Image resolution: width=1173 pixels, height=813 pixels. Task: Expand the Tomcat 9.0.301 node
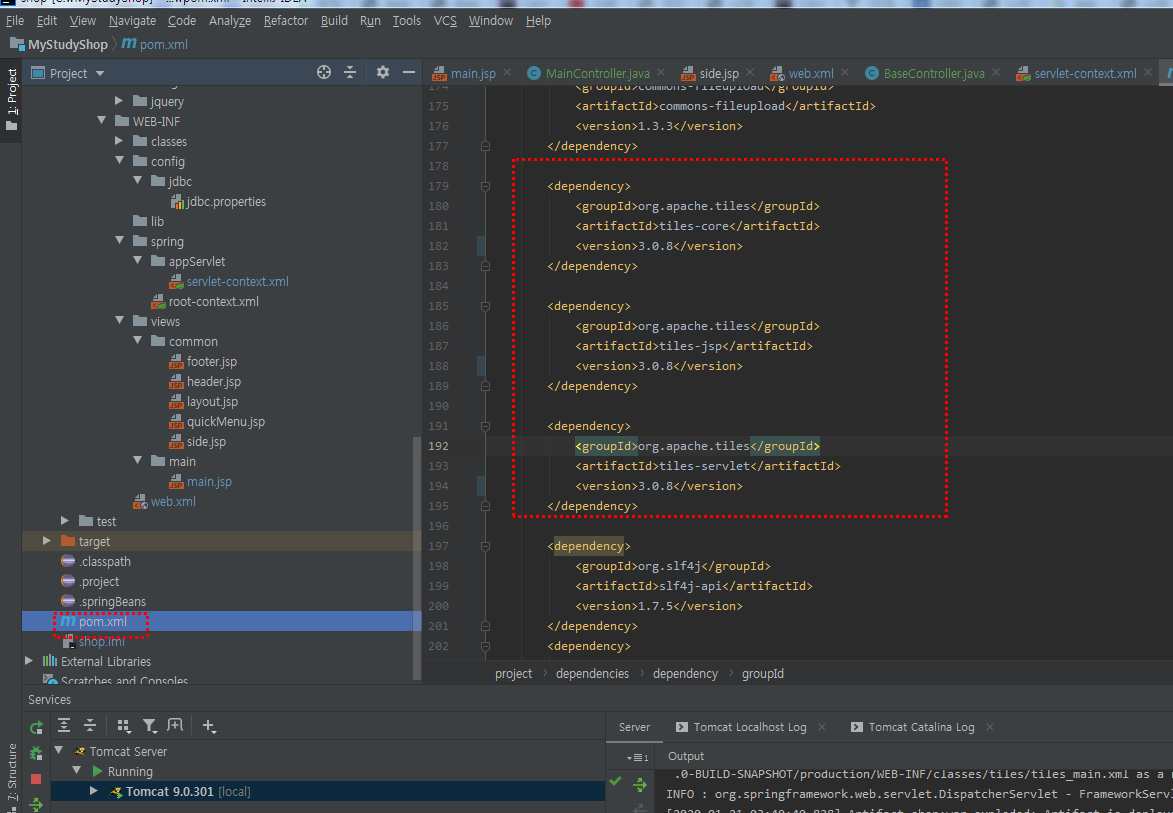pyautogui.click(x=94, y=791)
